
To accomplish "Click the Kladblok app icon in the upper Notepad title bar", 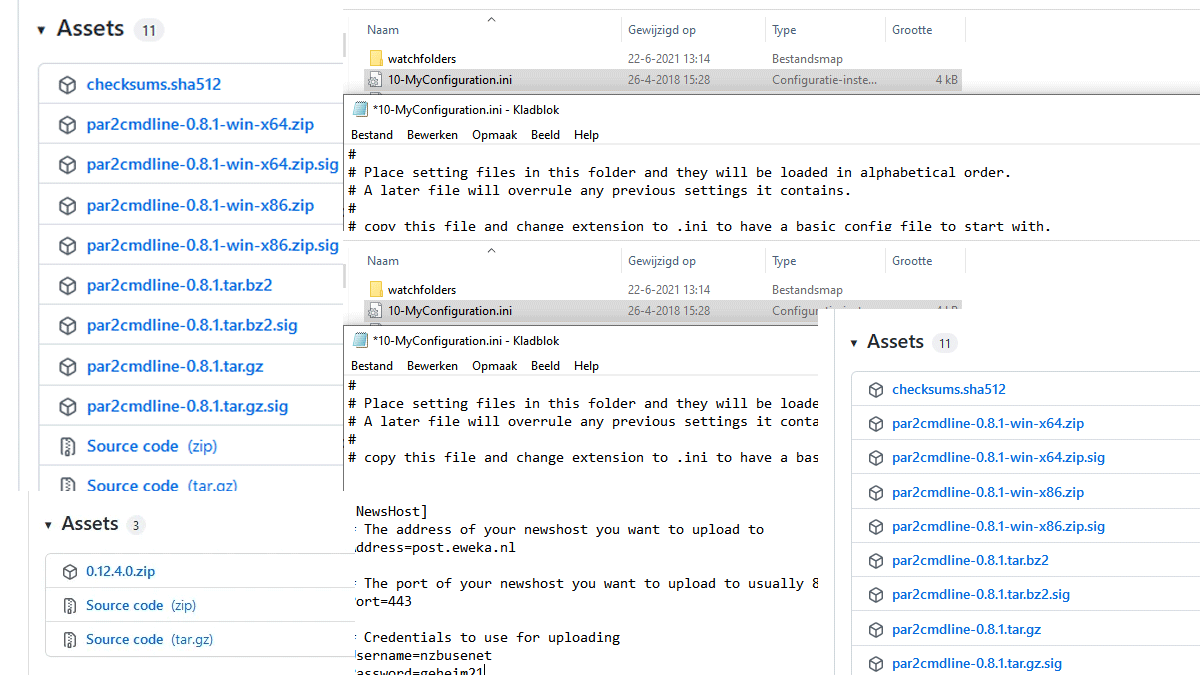I will (360, 109).
